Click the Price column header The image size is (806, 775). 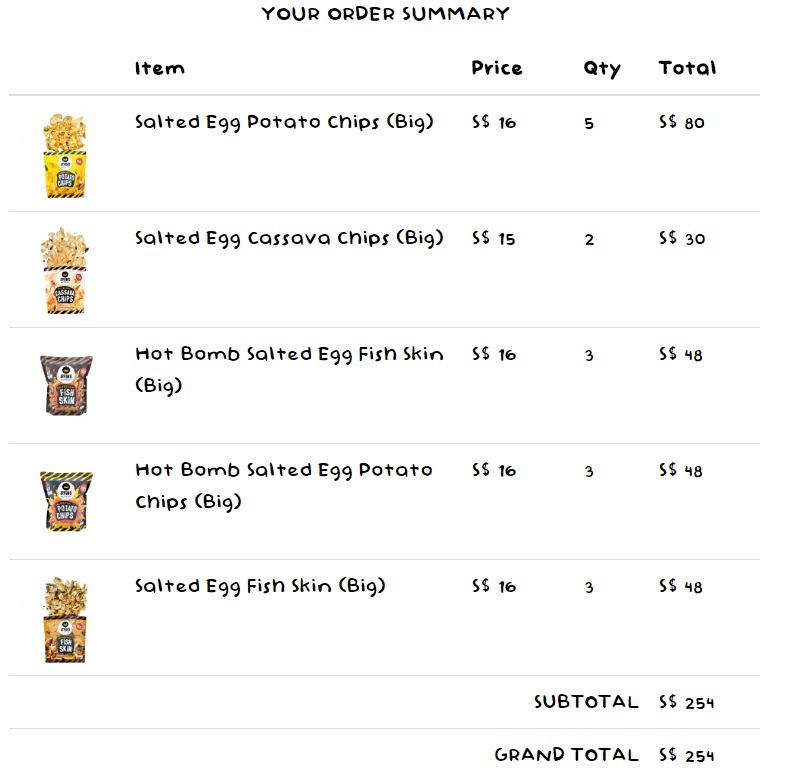(497, 69)
